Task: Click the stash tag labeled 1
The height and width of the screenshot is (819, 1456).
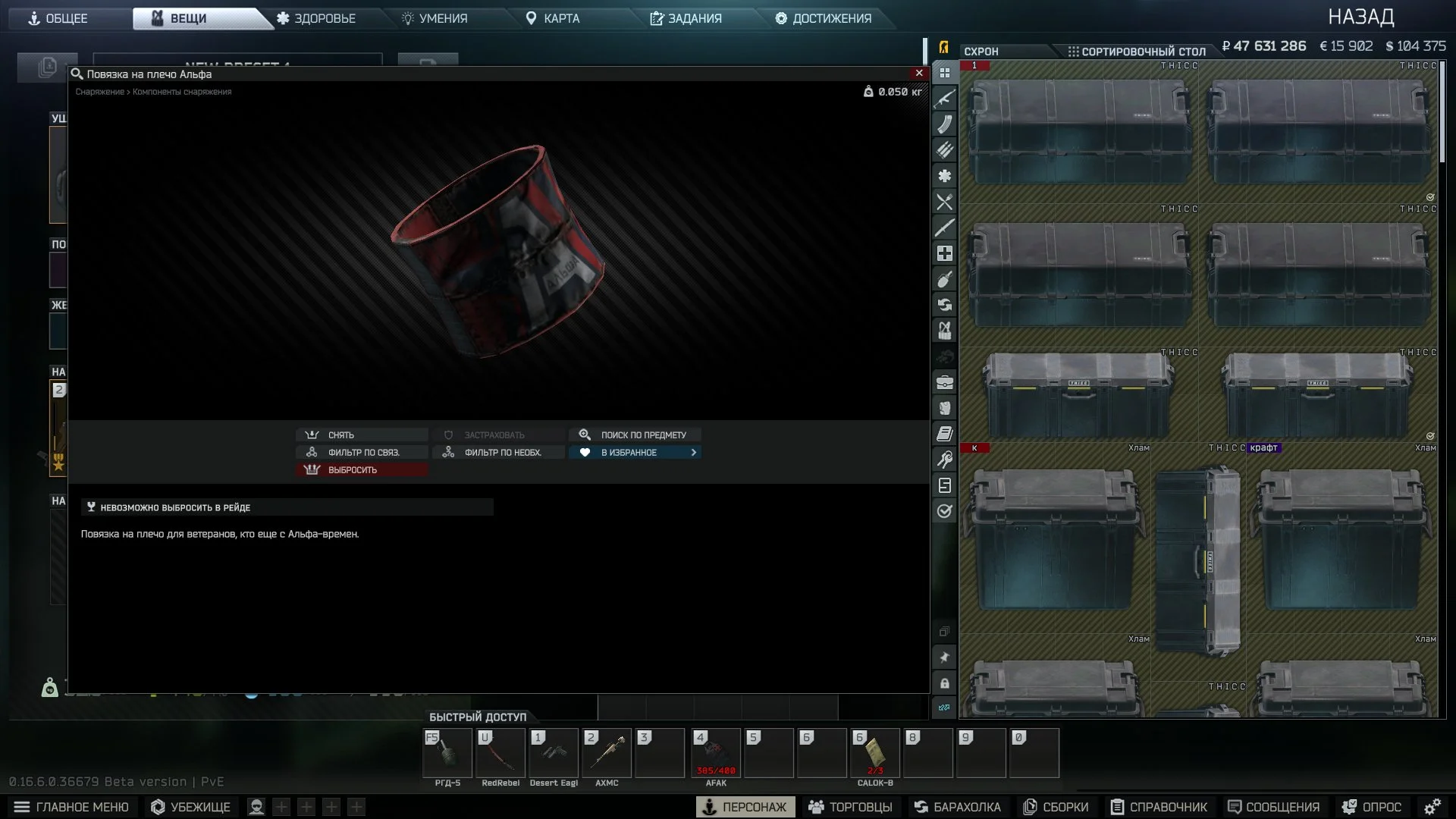Action: coord(974,65)
